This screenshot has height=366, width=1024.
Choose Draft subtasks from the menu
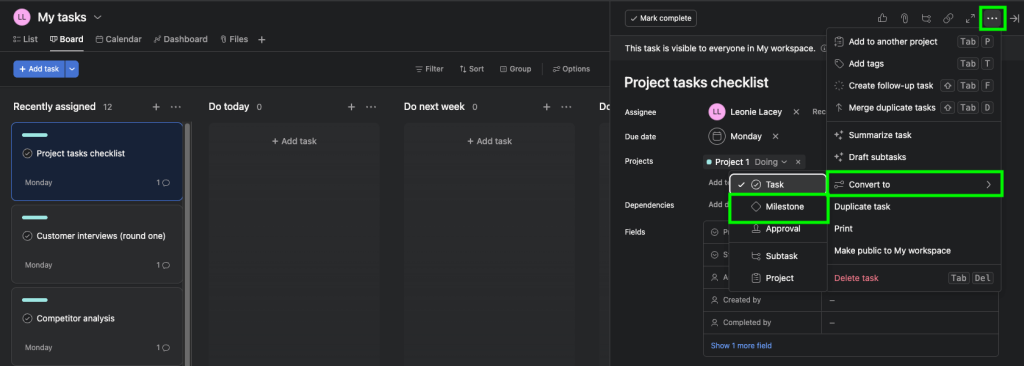[914, 158]
